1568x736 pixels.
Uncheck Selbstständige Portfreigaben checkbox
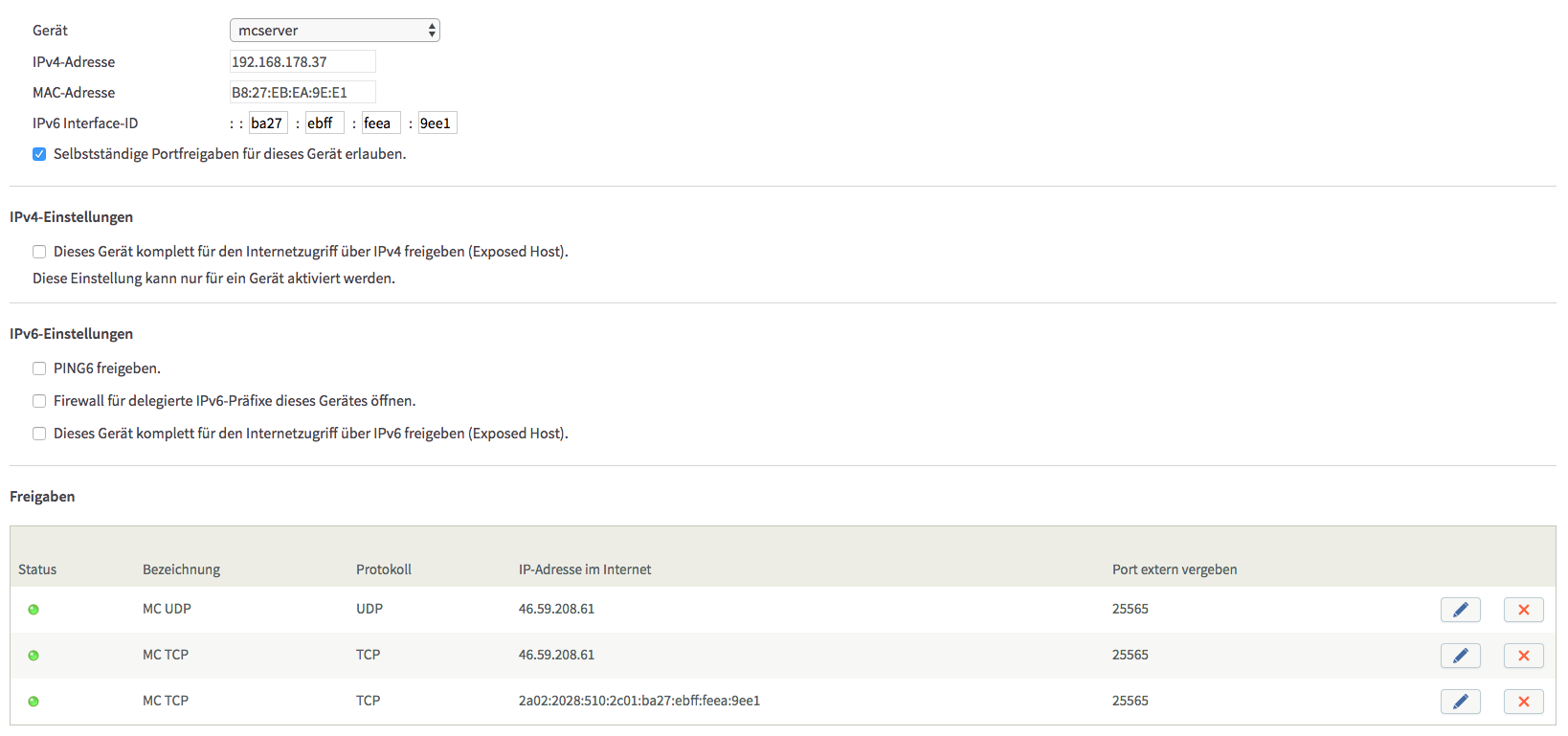(x=39, y=154)
